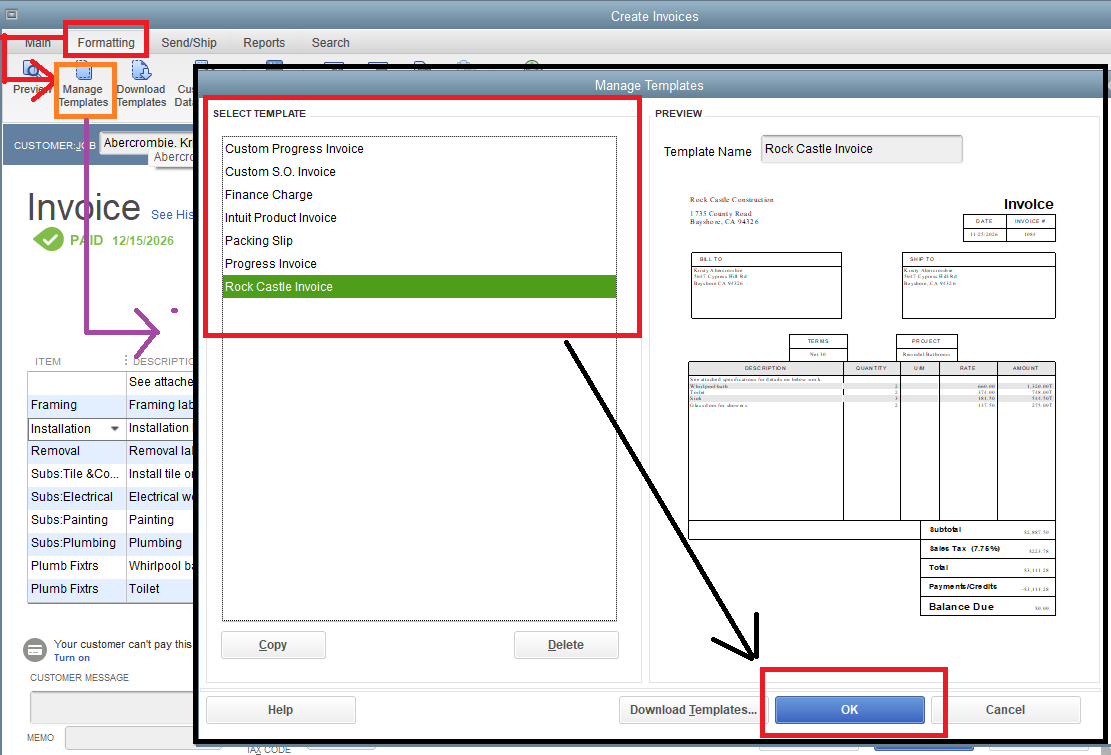Select Custom Progress Invoice template
1111x755 pixels.
(x=419, y=149)
